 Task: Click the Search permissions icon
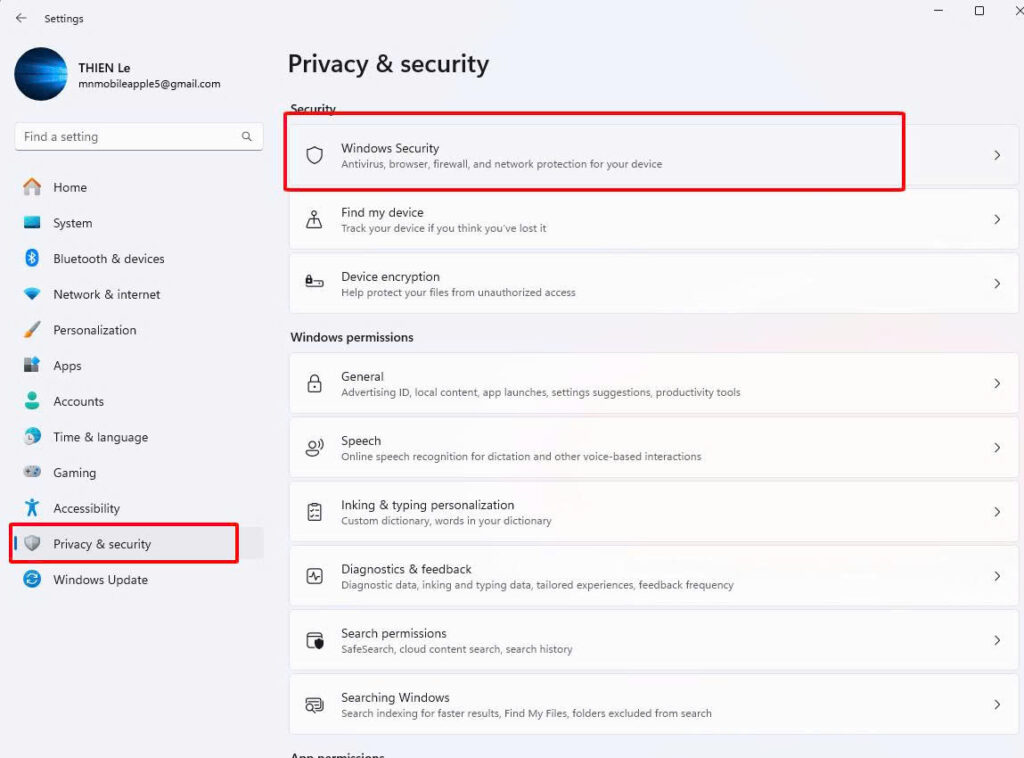315,640
